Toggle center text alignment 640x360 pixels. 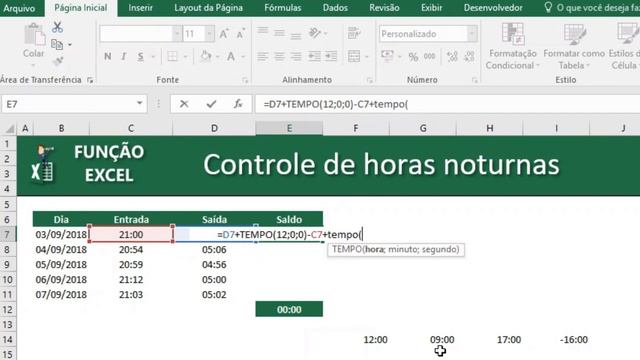click(279, 56)
